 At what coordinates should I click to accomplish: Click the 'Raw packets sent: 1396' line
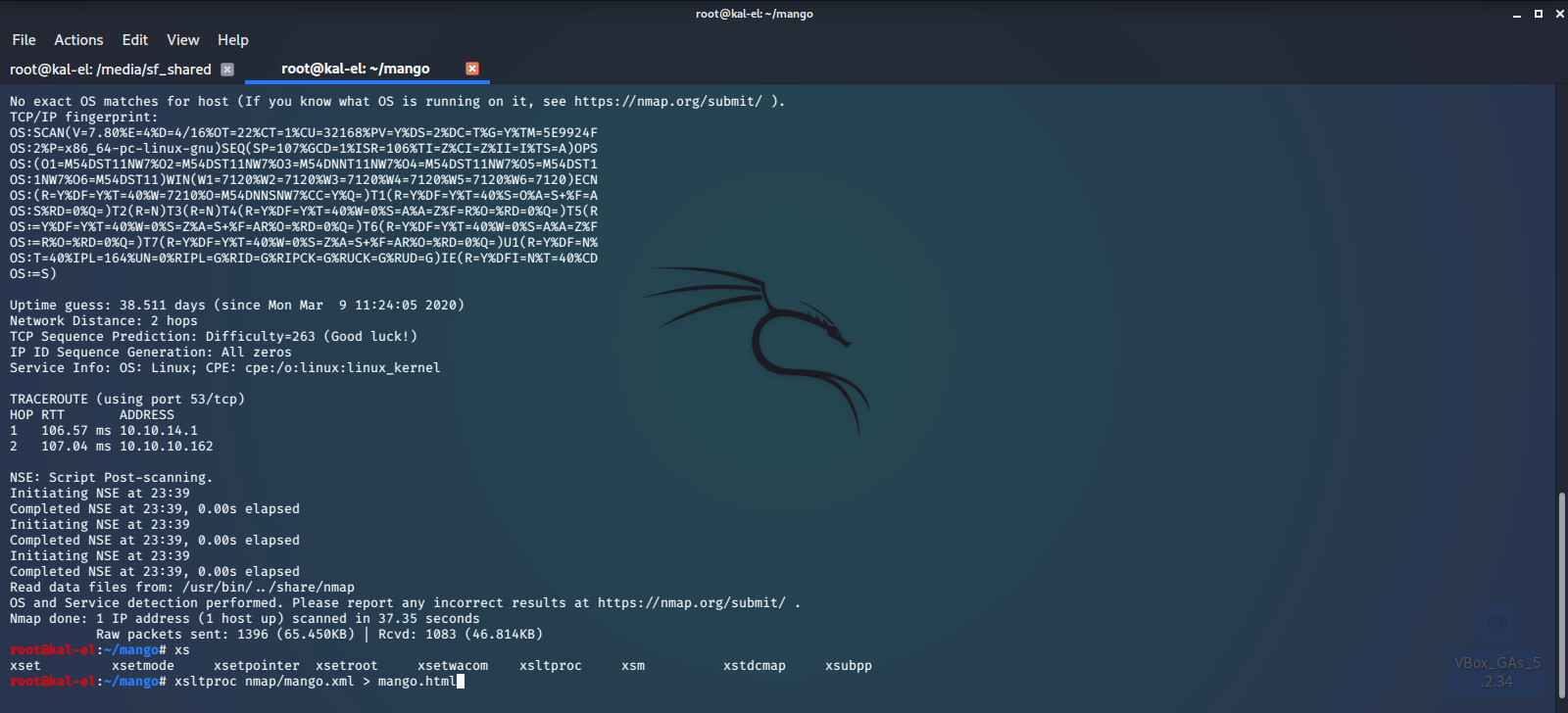pos(319,634)
